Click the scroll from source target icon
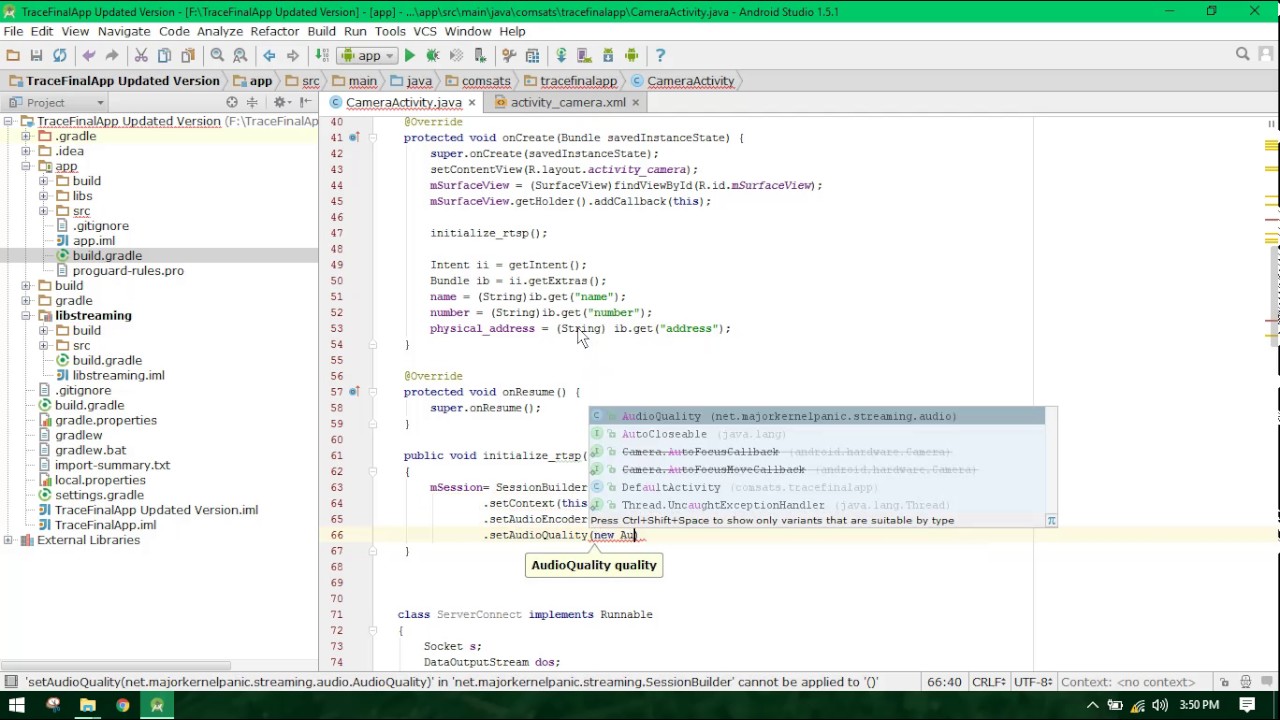The height and width of the screenshot is (720, 1280). [232, 102]
